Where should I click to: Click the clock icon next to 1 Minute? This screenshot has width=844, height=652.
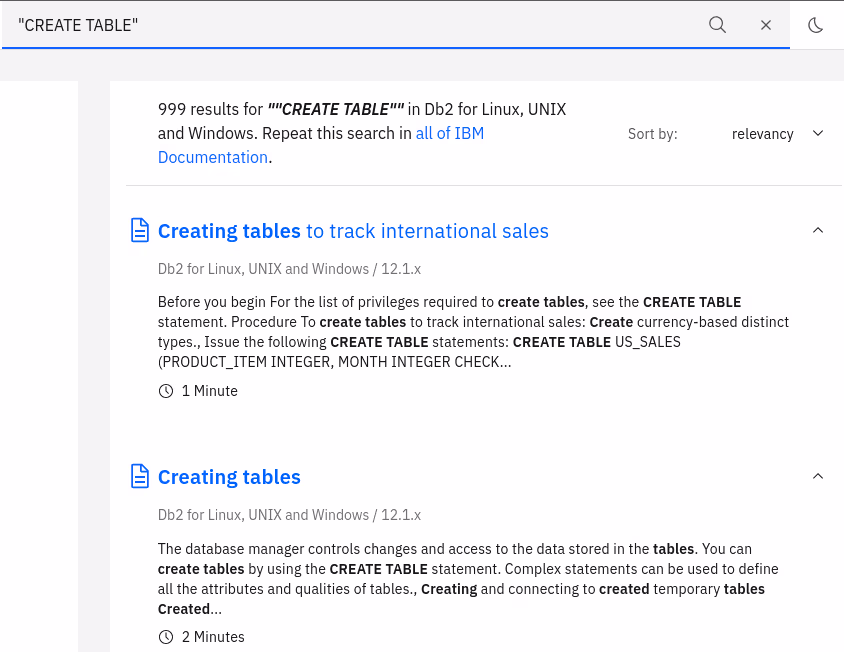tap(166, 391)
